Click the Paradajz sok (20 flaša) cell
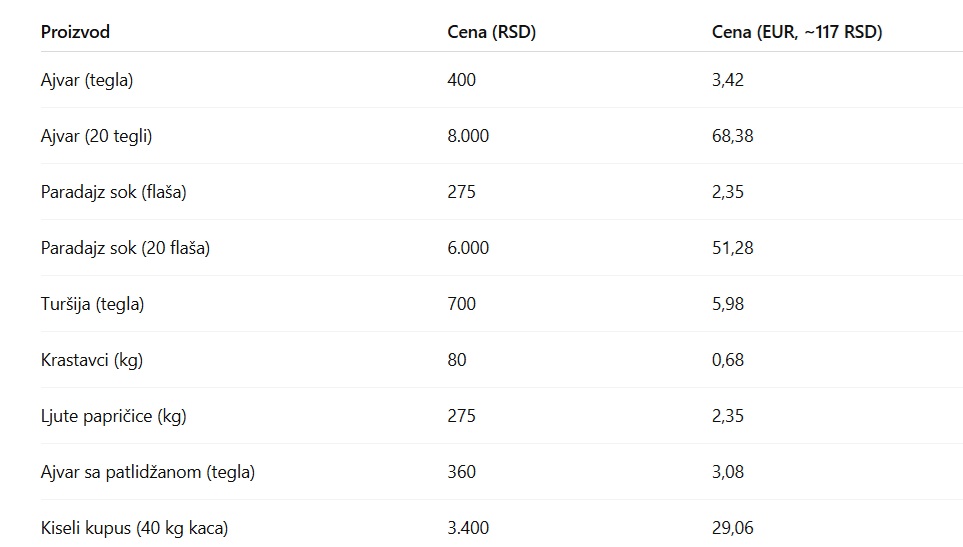Image resolution: width=963 pixels, height=547 pixels. [x=125, y=248]
